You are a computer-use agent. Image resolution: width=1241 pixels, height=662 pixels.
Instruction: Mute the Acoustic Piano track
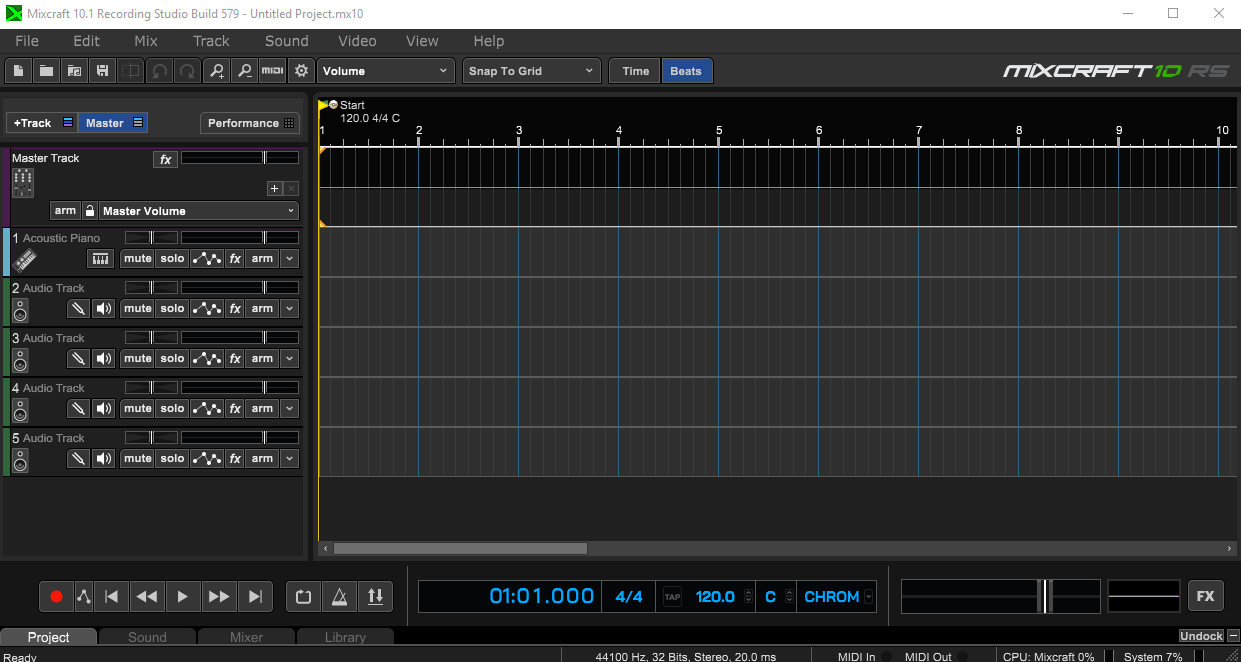point(137,259)
